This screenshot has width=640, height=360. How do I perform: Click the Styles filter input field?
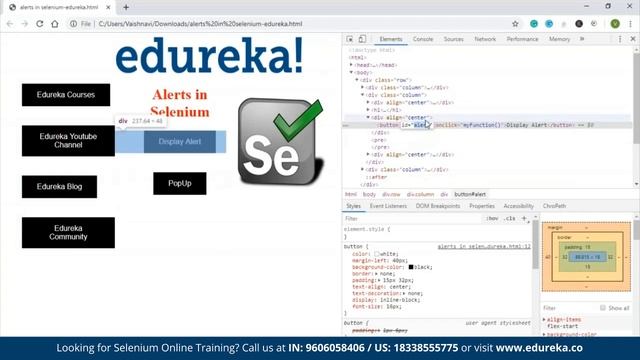tap(412, 218)
